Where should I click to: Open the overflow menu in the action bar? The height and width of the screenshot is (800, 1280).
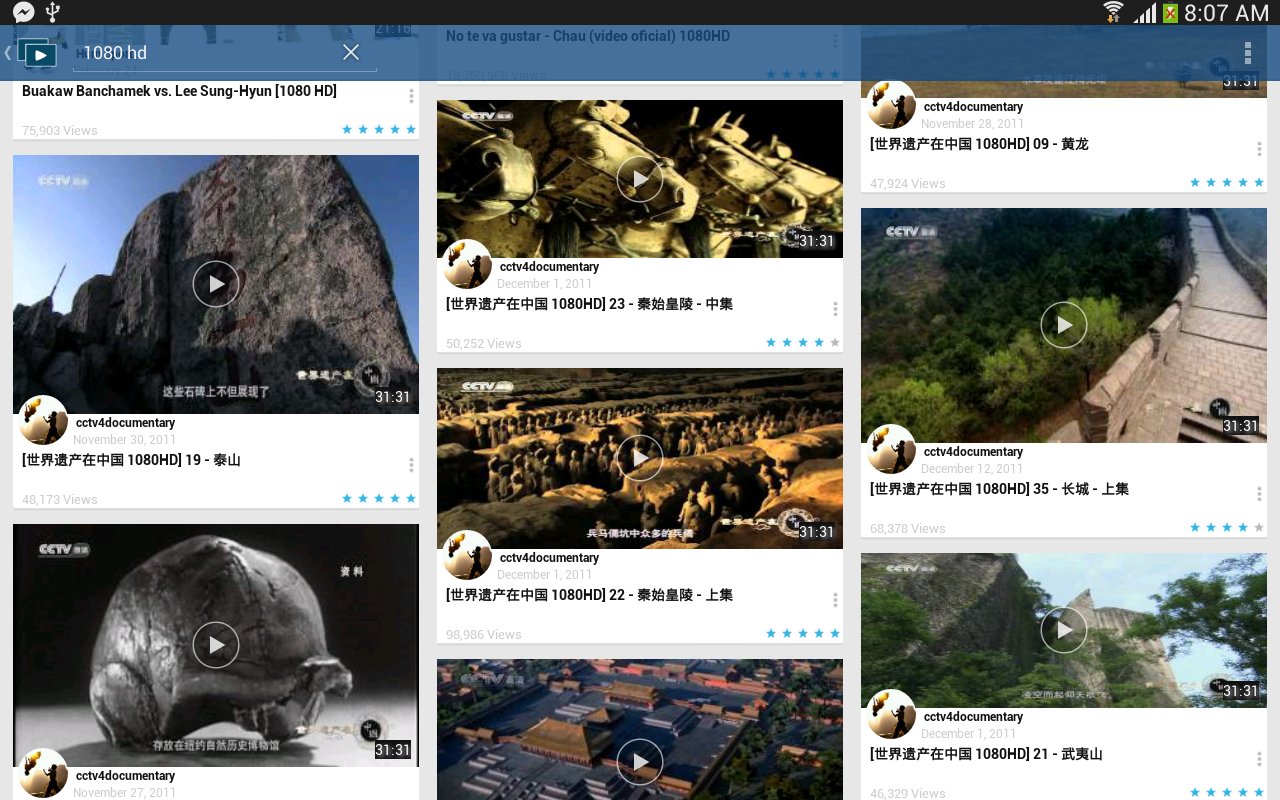[1247, 52]
